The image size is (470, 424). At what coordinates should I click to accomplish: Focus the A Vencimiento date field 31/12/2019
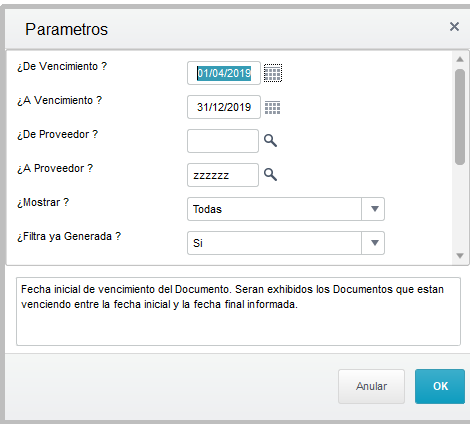coord(224,107)
